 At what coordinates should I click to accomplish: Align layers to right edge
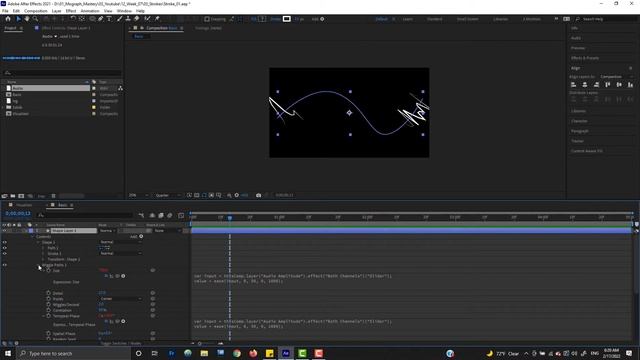click(x=596, y=84)
